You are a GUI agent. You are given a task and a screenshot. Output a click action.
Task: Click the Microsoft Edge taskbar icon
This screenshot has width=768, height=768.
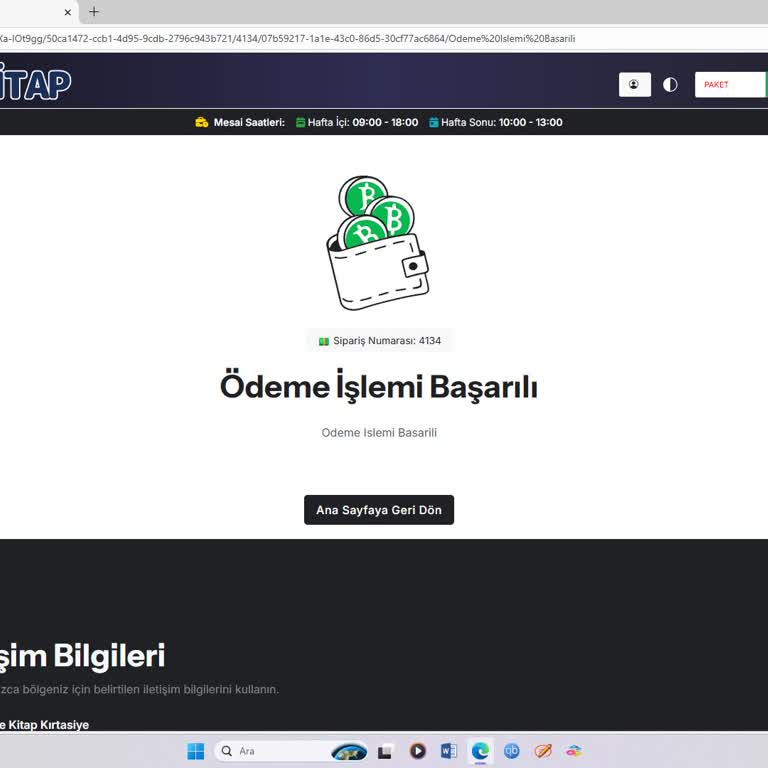pyautogui.click(x=480, y=751)
